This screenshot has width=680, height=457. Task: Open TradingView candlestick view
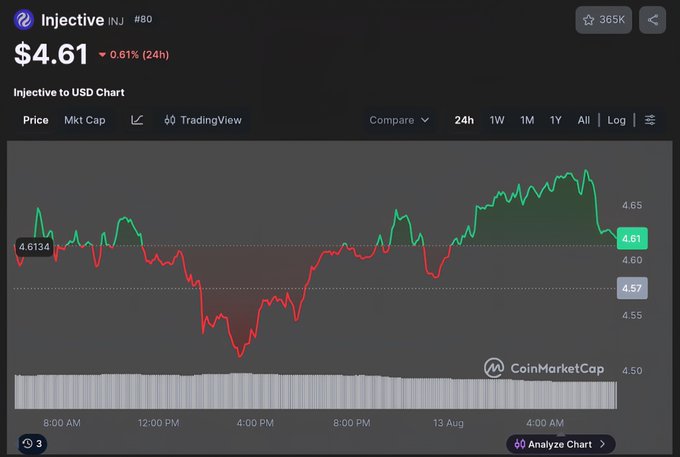tap(203, 120)
